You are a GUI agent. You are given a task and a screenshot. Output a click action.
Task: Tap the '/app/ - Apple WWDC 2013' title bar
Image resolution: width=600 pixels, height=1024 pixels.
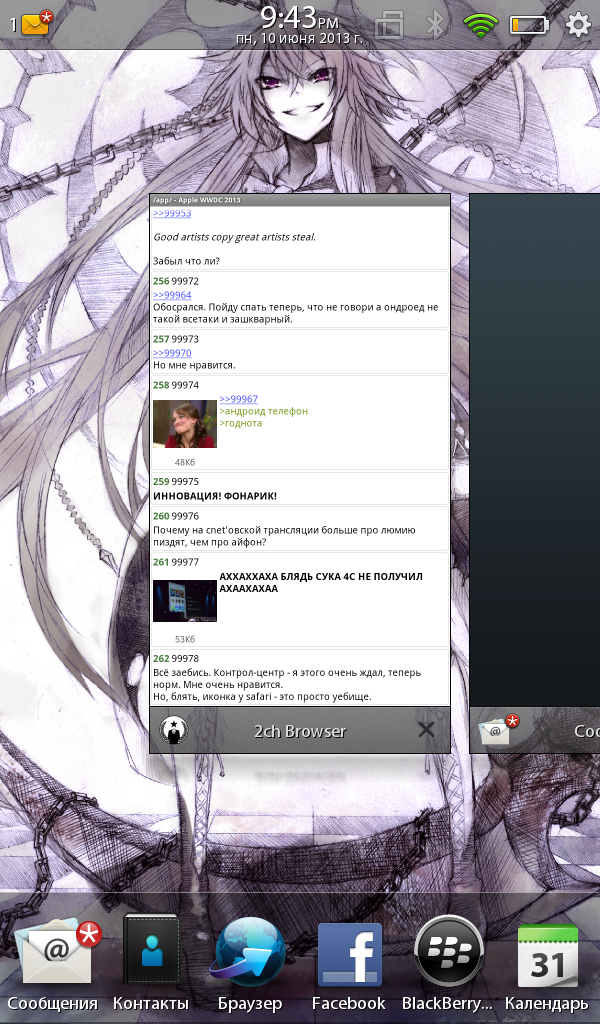tap(300, 200)
